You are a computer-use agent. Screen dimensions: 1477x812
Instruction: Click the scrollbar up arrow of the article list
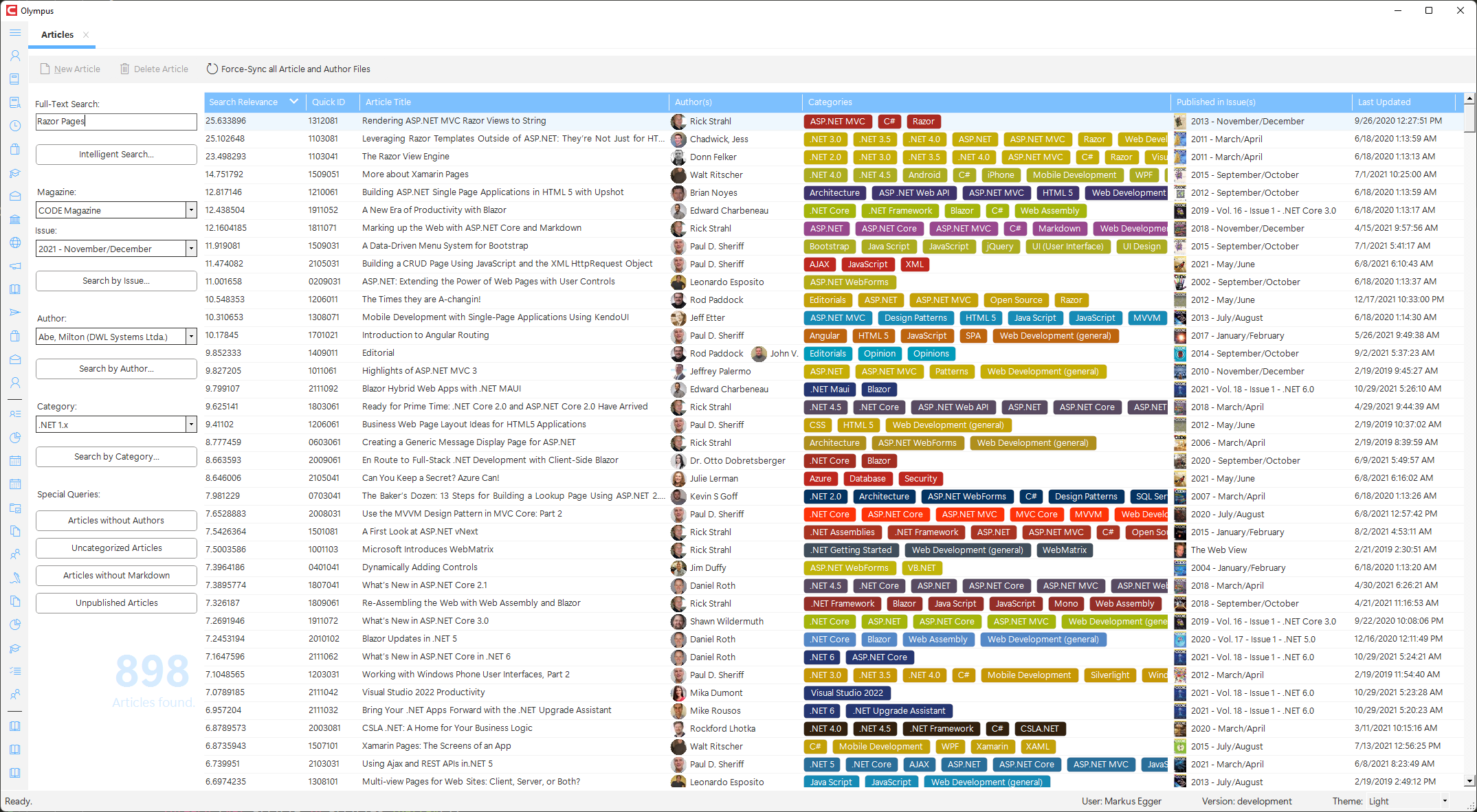coord(1469,98)
